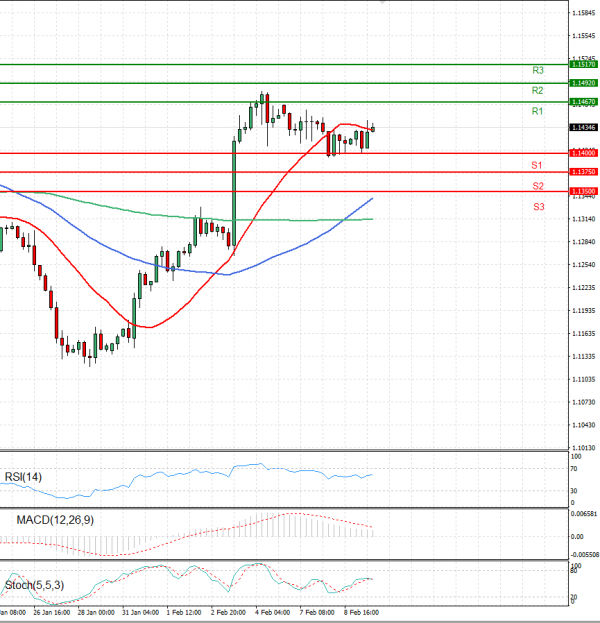
Task: Click the 1.11135 price axis value
Action: tap(583, 356)
